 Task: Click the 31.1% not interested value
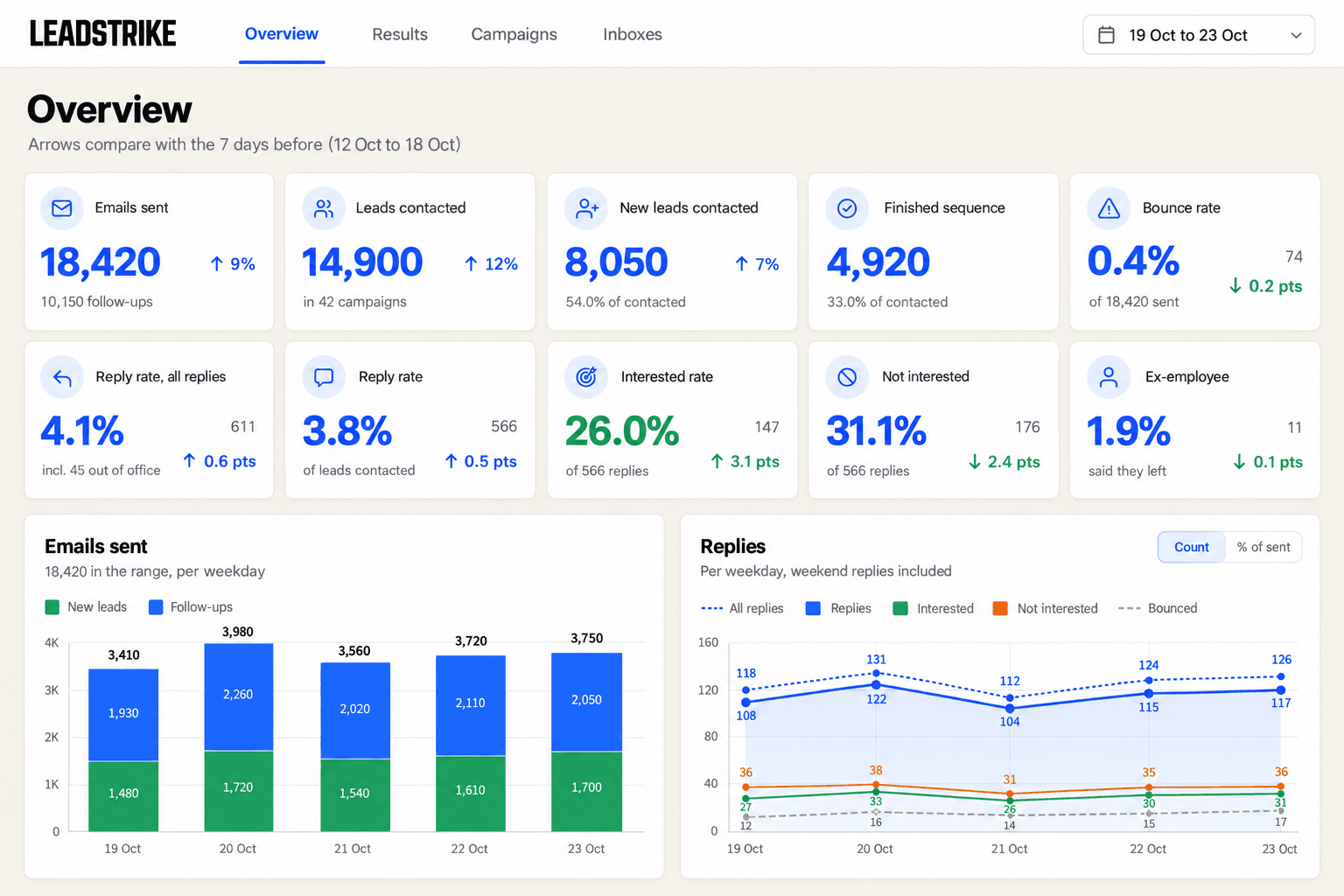click(x=877, y=430)
